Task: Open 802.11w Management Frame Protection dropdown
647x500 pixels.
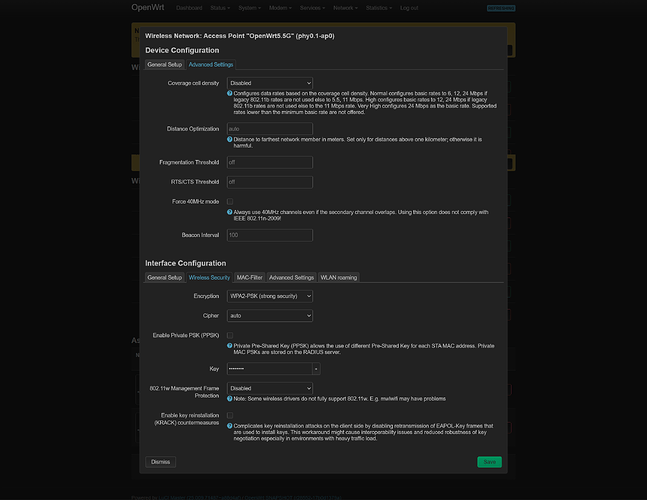Action: (x=270, y=388)
